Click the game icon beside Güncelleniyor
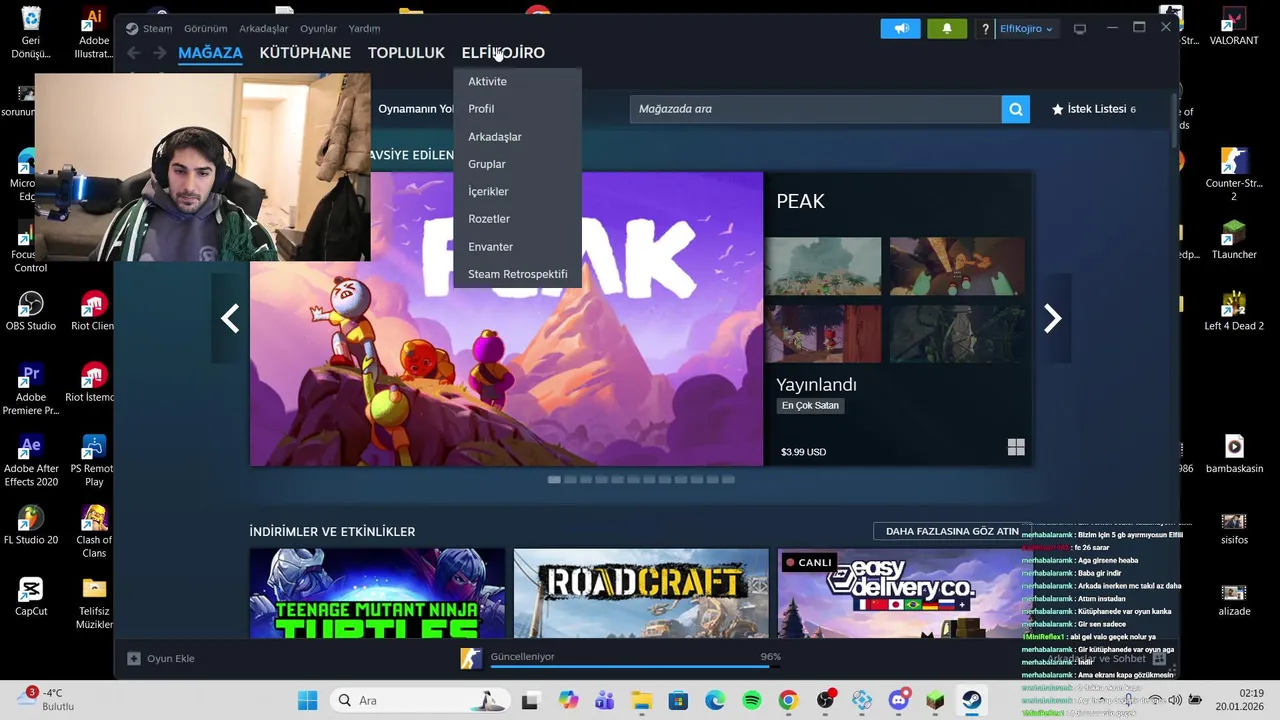 470,658
